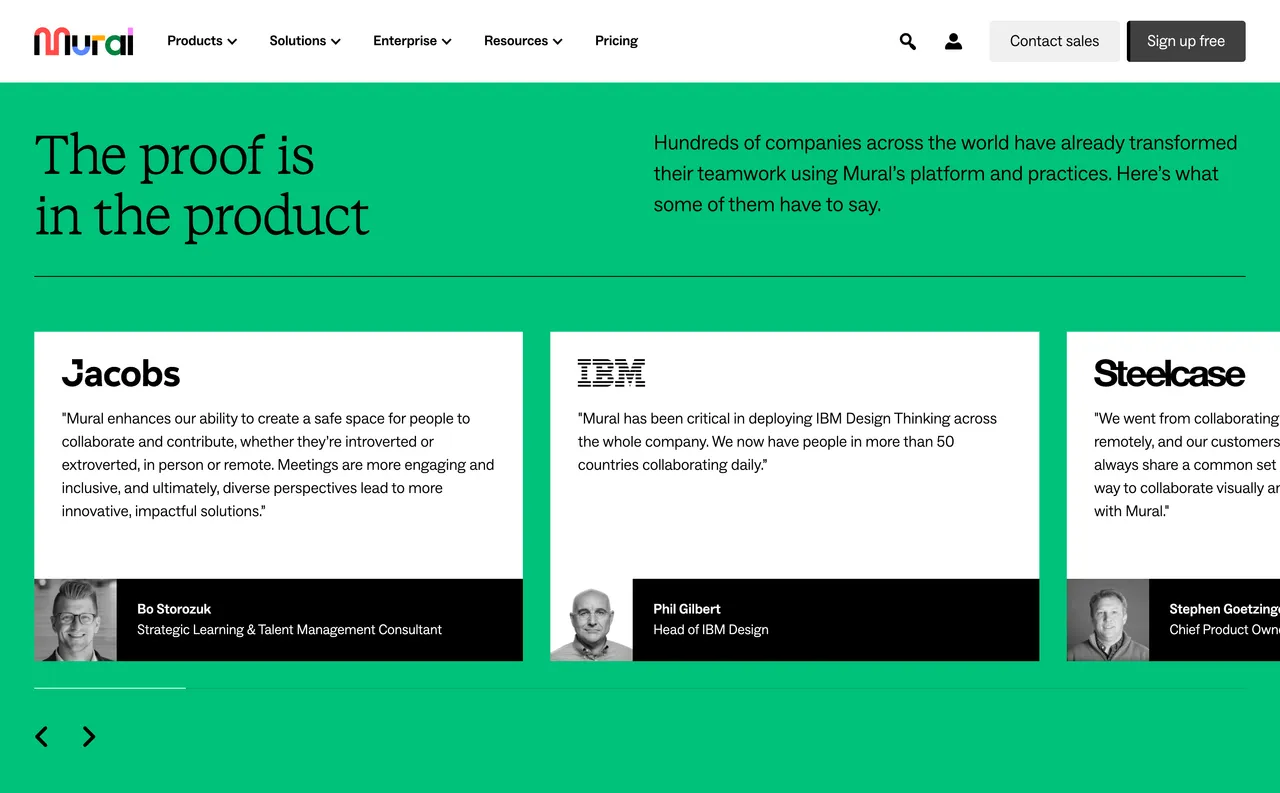The height and width of the screenshot is (793, 1280).
Task: Click Stephen Goetzinger's headshot photo
Action: tap(1108, 619)
